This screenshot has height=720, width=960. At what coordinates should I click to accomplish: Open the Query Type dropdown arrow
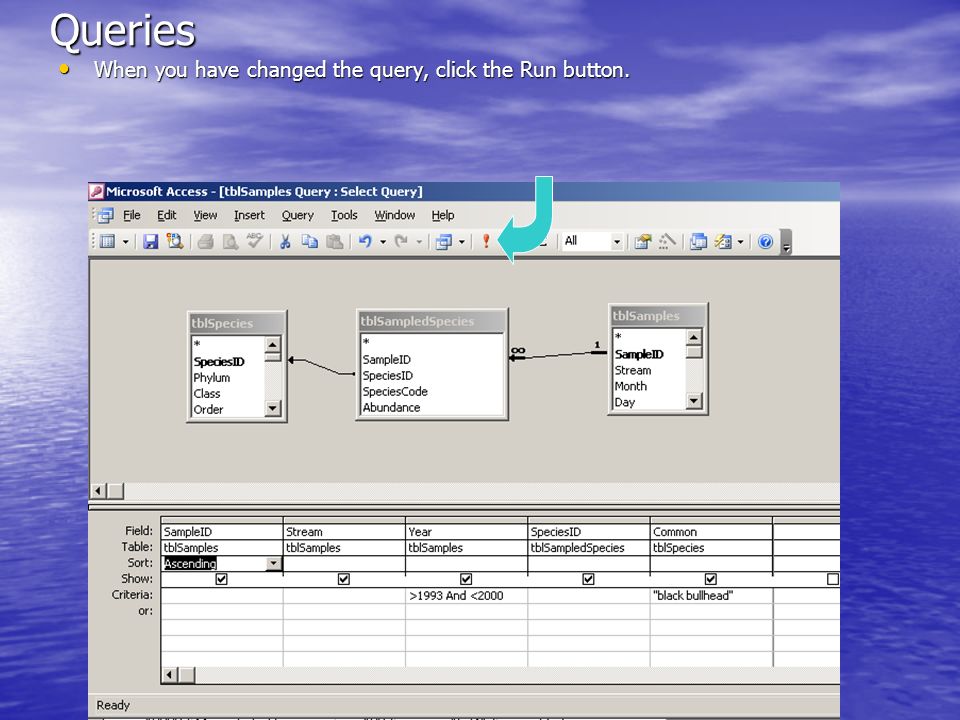pyautogui.click(x=462, y=242)
